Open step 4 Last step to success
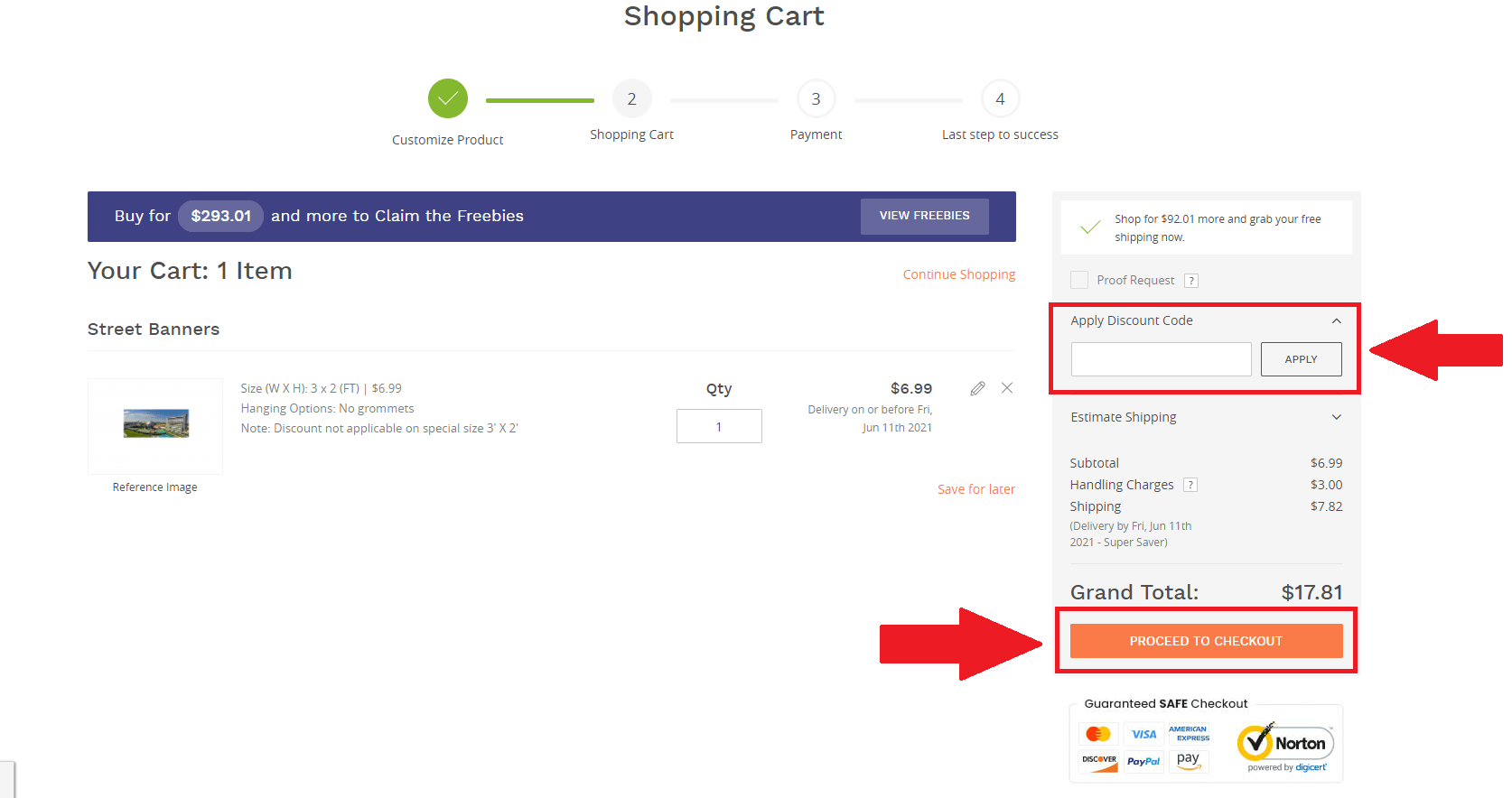This screenshot has height=798, width=1512. (1000, 98)
